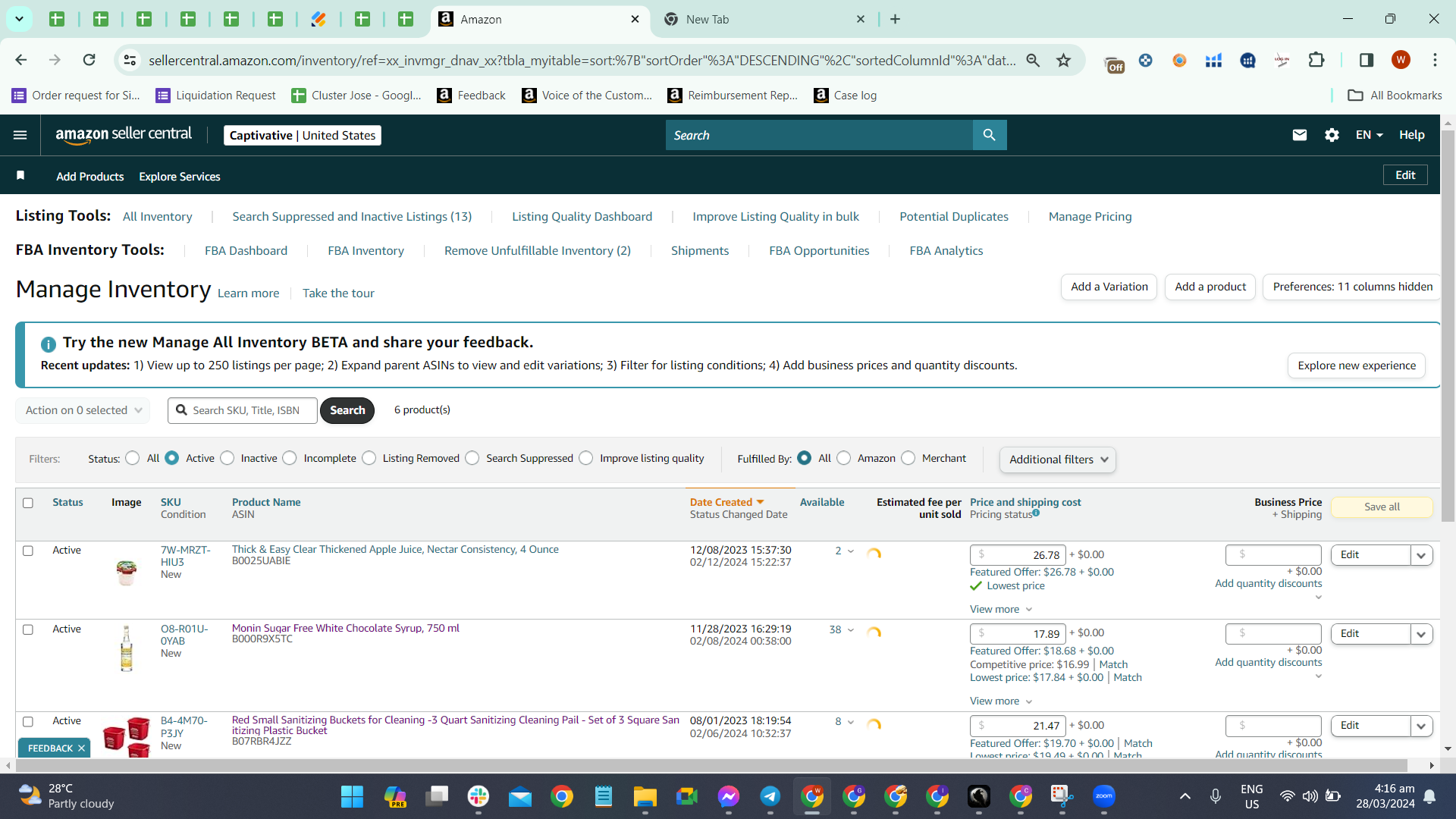Click the browser back arrow
The image size is (1456, 819).
pos(21,60)
